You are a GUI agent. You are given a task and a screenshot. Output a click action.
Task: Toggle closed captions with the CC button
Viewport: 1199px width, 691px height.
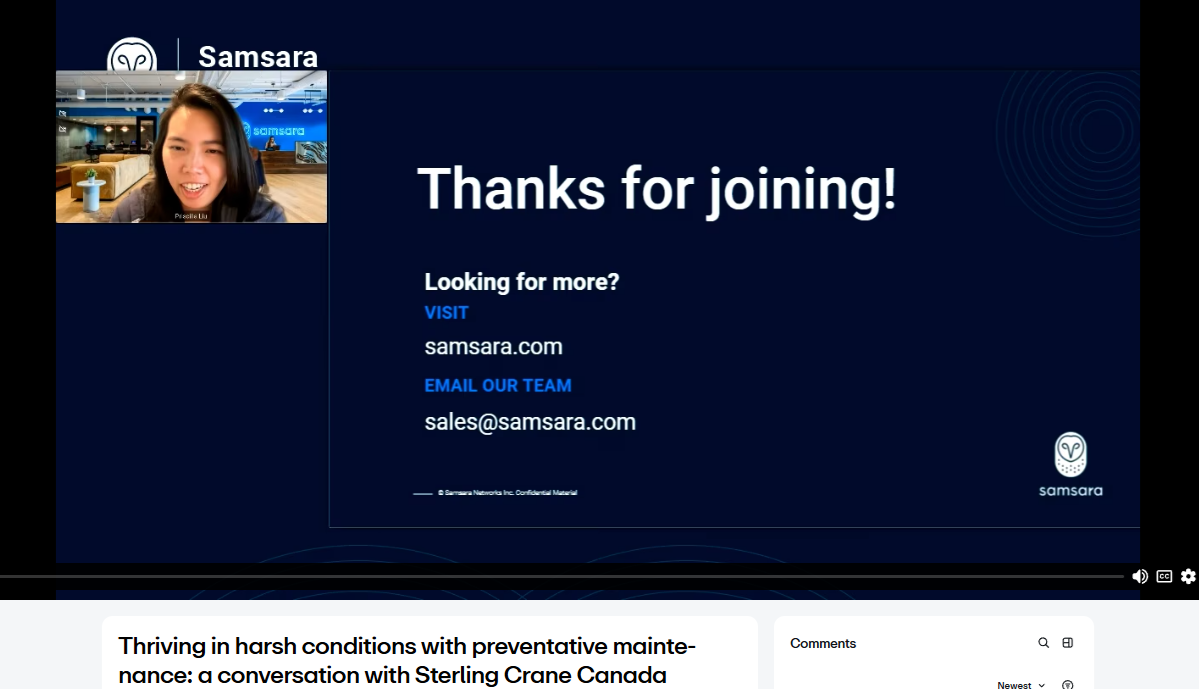pos(1164,576)
